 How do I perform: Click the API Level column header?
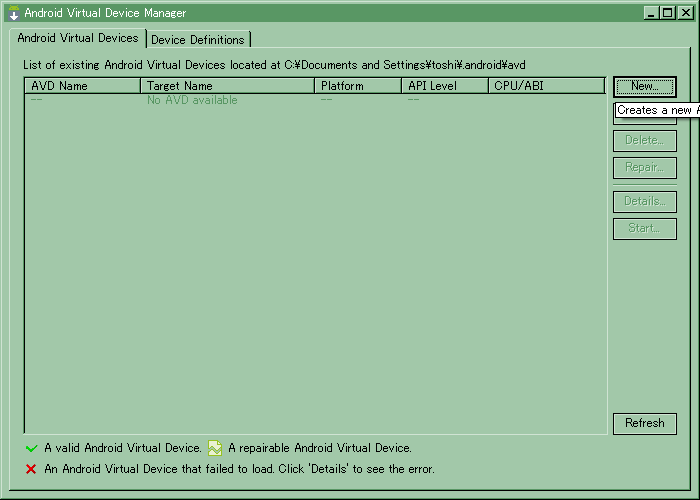click(x=445, y=86)
